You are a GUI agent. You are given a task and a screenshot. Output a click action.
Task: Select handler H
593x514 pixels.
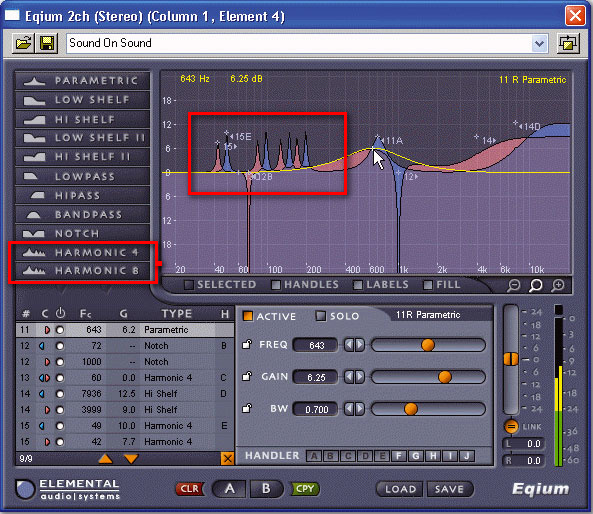[x=433, y=456]
